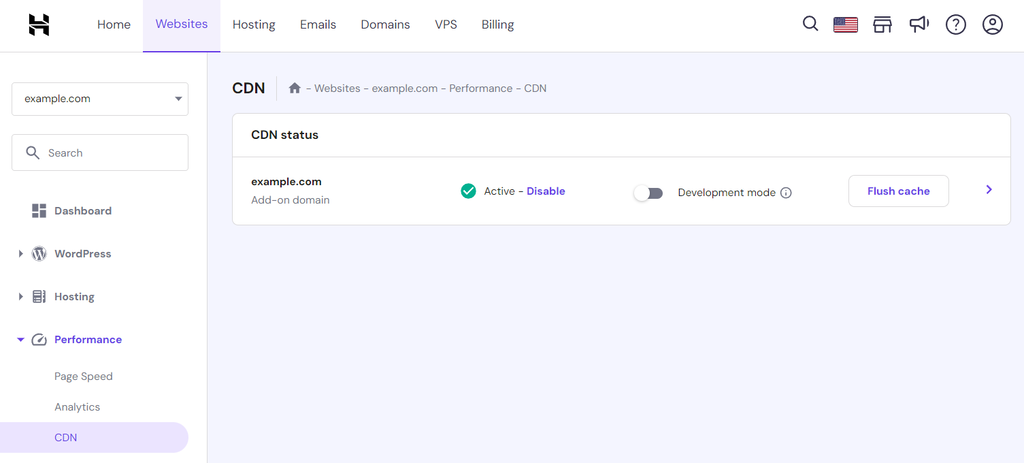Viewport: 1024px width, 463px height.
Task: Collapse the Performance sidebar section
Action: click(21, 340)
